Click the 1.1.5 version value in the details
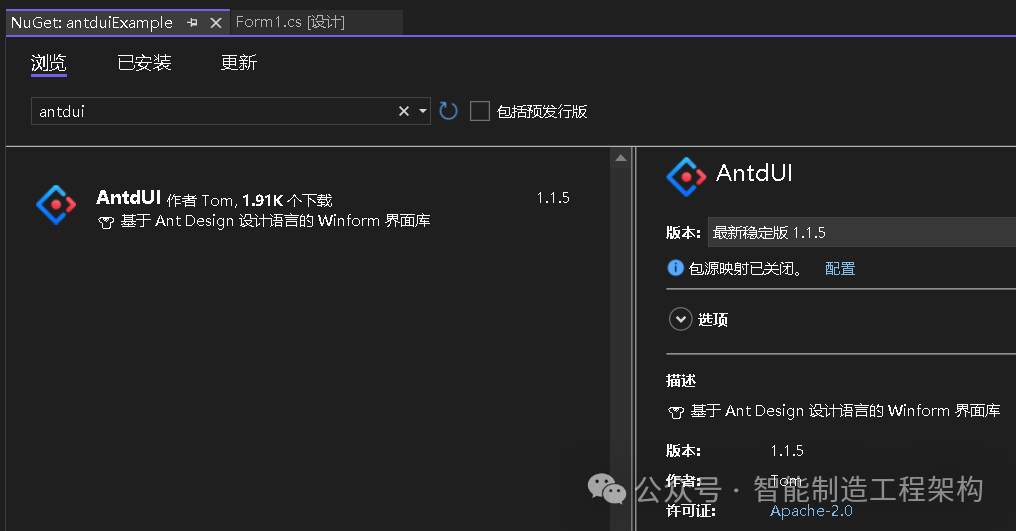Screen dimensions: 1016x531 click(x=787, y=451)
